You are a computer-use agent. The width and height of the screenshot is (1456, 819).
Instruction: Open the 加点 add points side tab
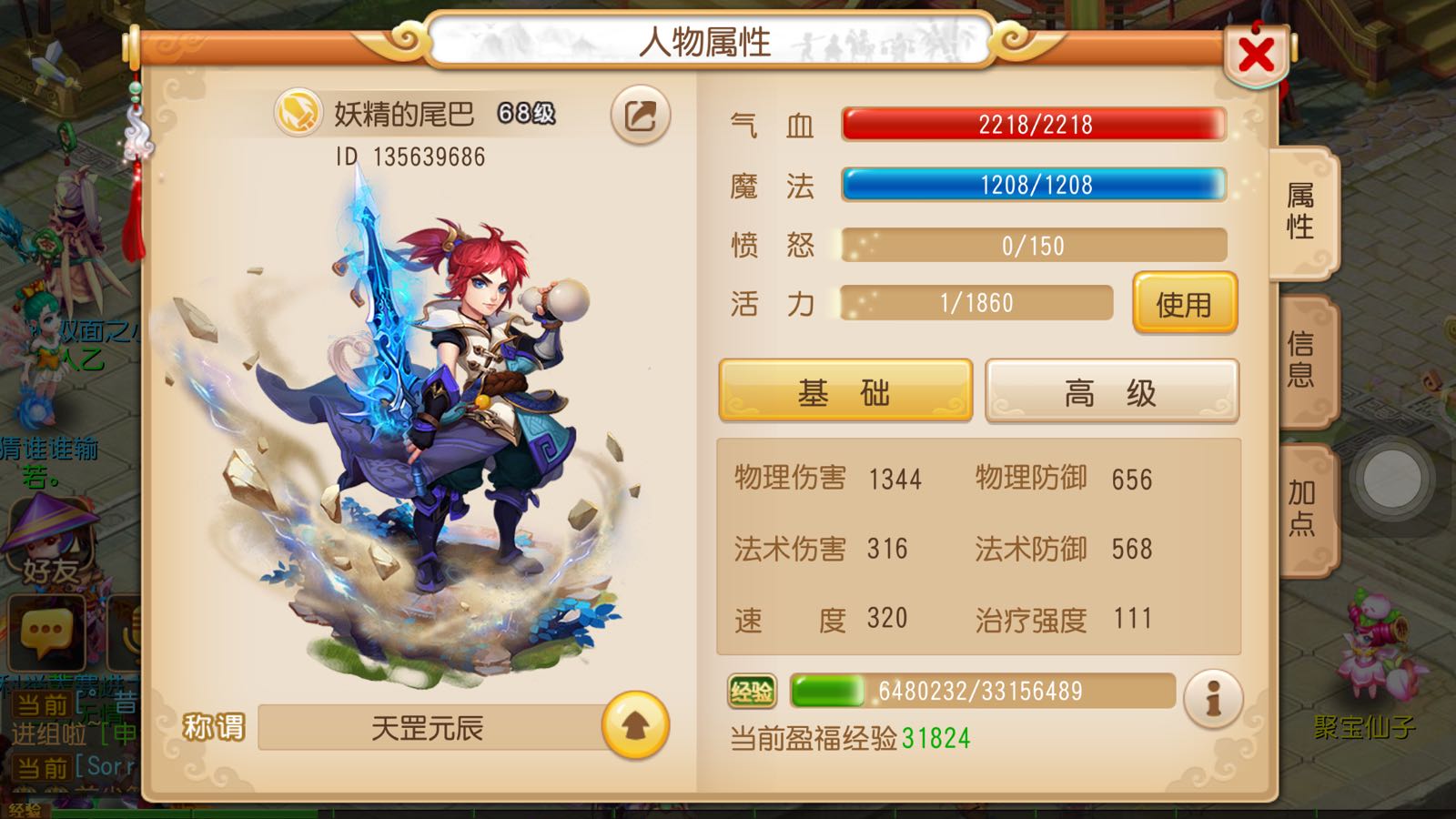(1304, 509)
